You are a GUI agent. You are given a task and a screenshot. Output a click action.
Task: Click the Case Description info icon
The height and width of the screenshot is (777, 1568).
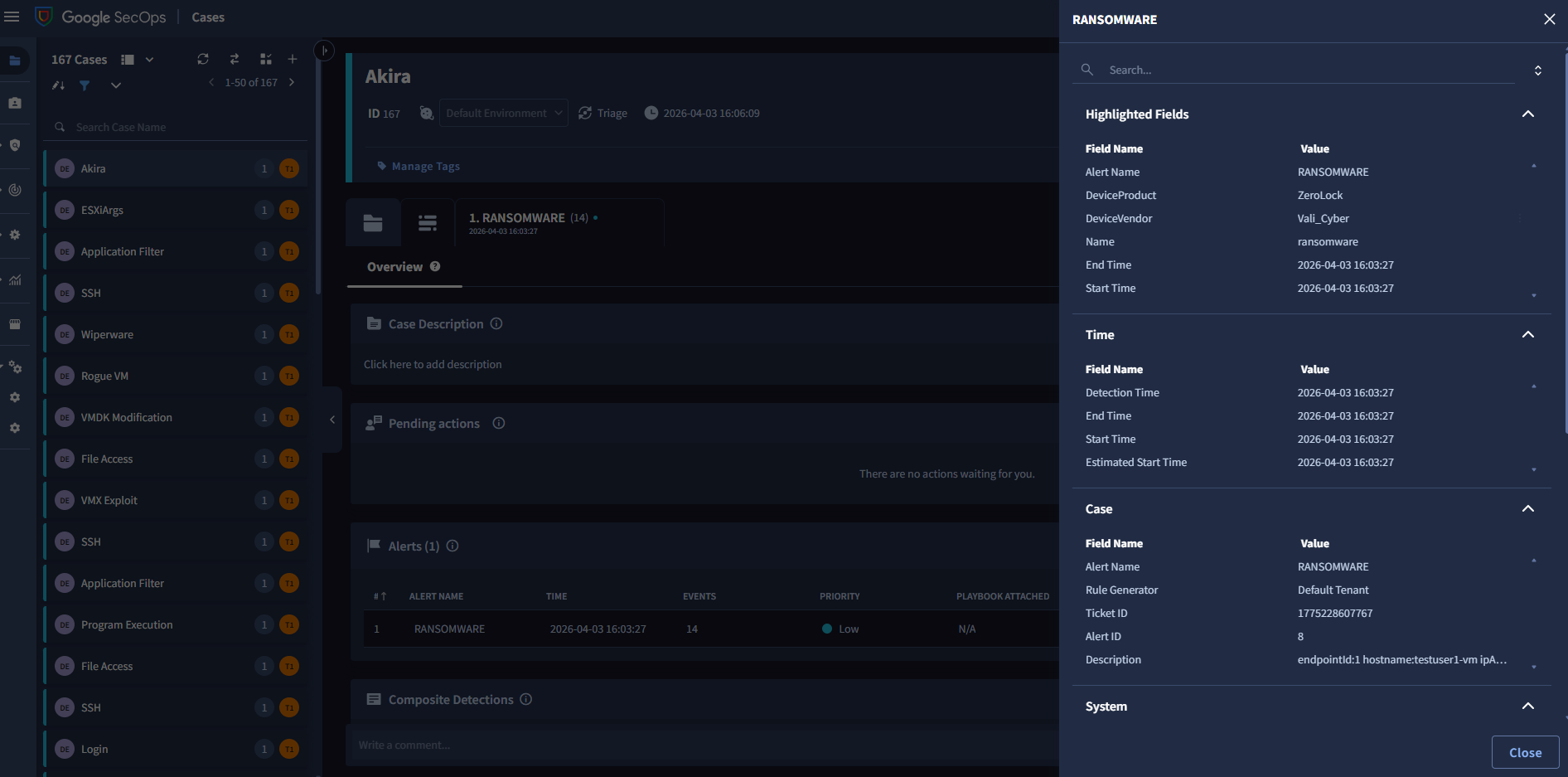point(496,323)
